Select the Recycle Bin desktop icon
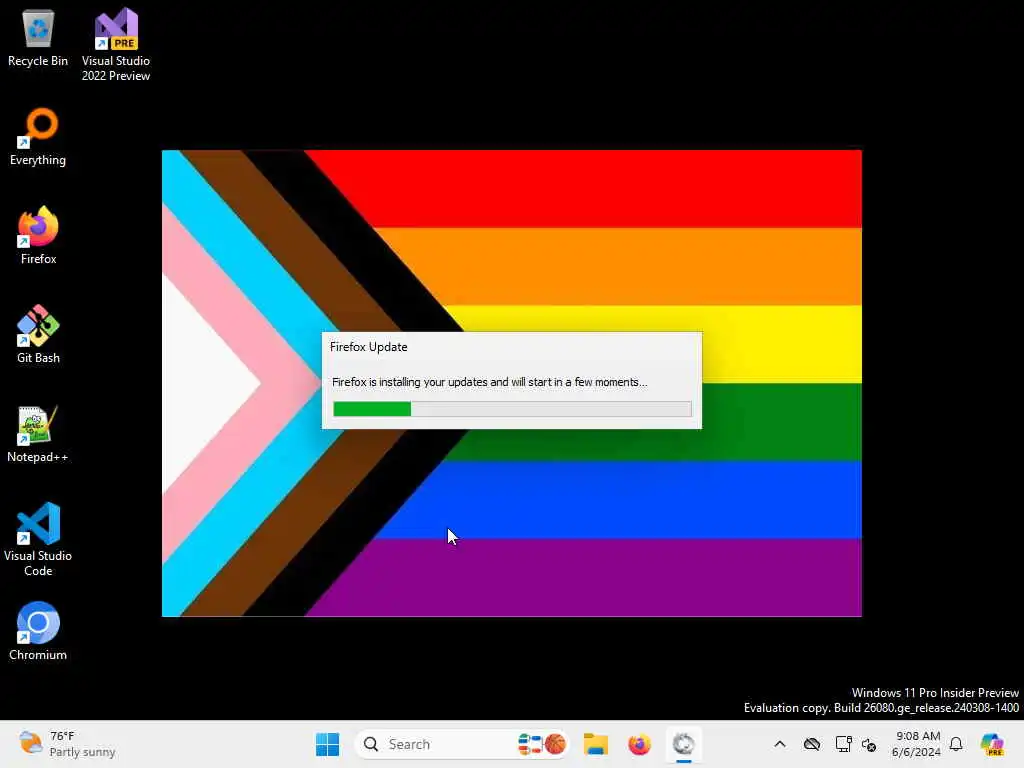This screenshot has width=1024, height=768. click(x=38, y=38)
